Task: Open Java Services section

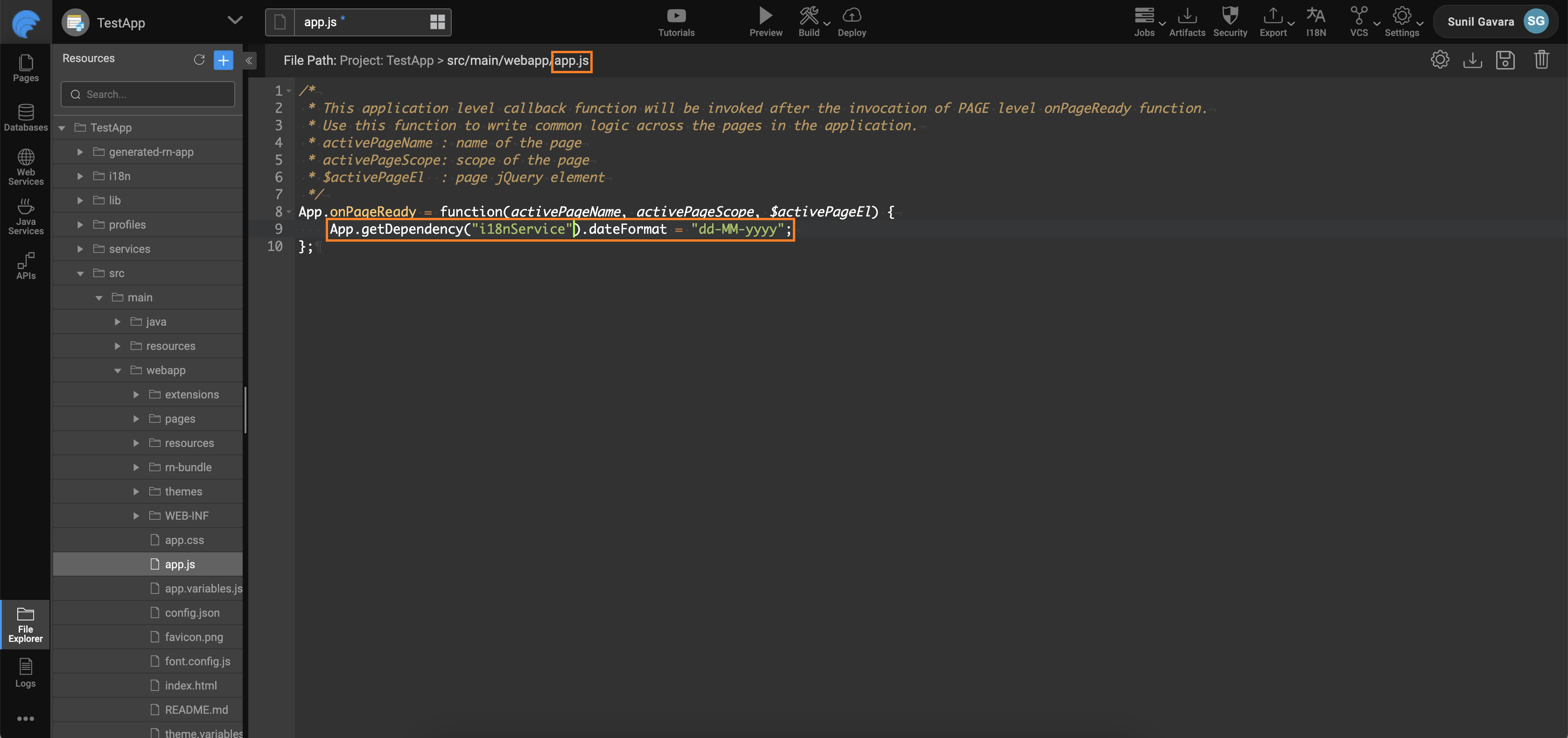Action: [x=26, y=216]
